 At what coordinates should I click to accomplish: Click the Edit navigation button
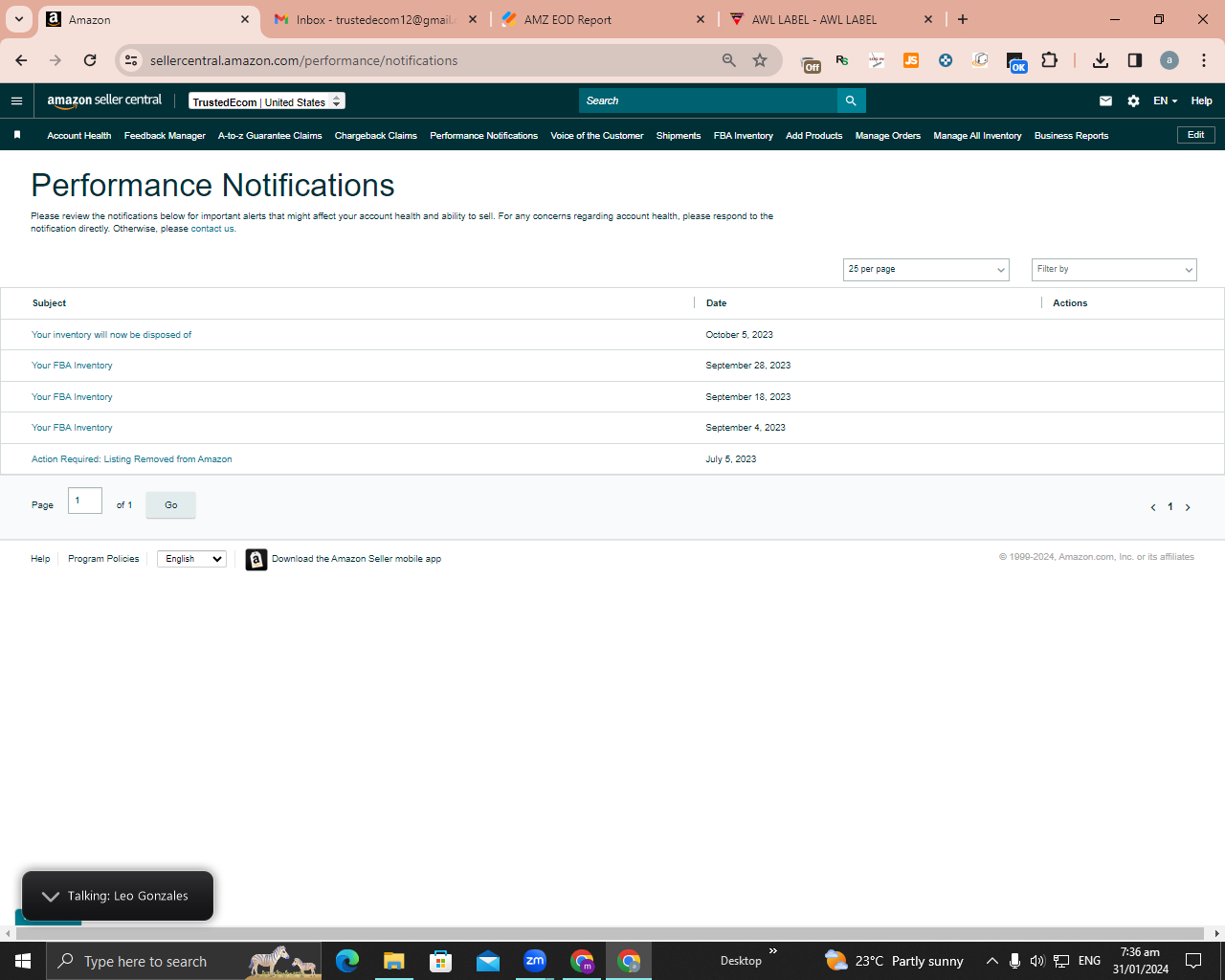[1196, 135]
